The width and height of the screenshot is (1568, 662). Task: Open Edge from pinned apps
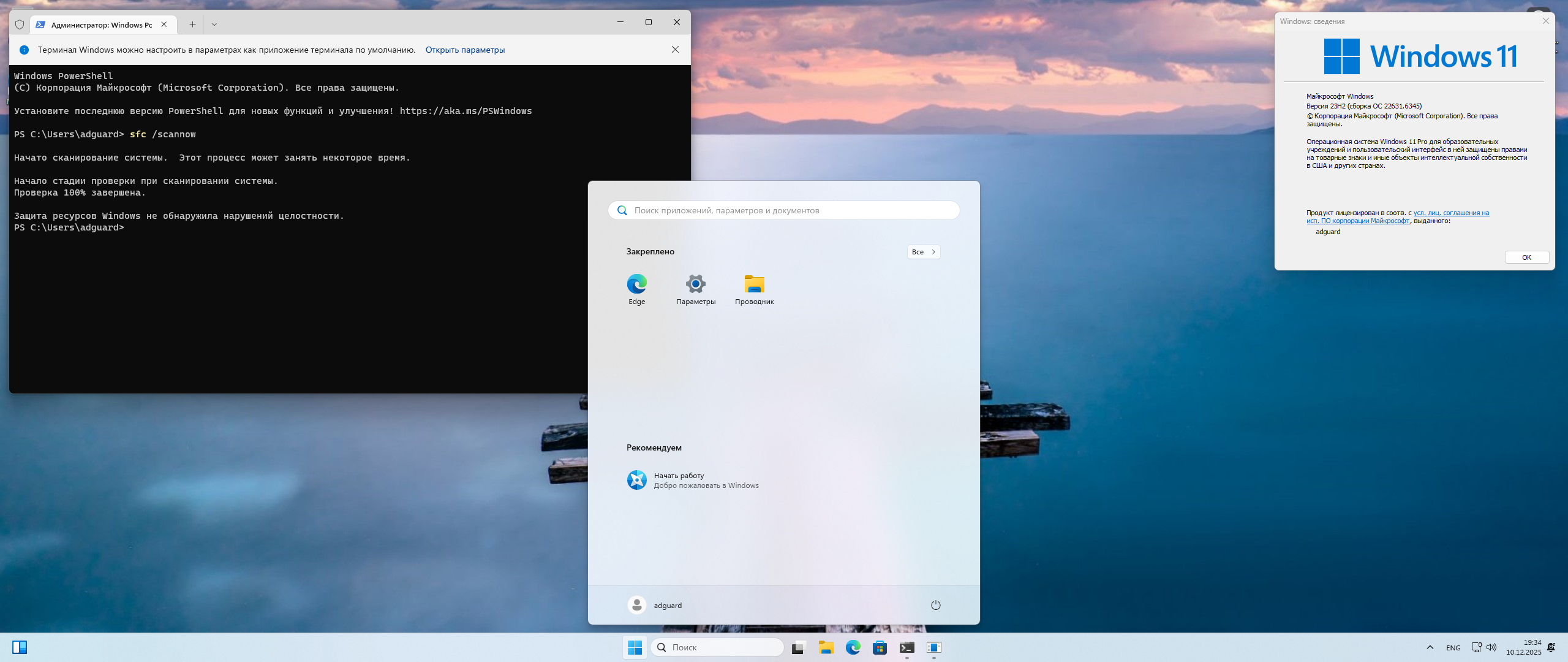tap(636, 289)
